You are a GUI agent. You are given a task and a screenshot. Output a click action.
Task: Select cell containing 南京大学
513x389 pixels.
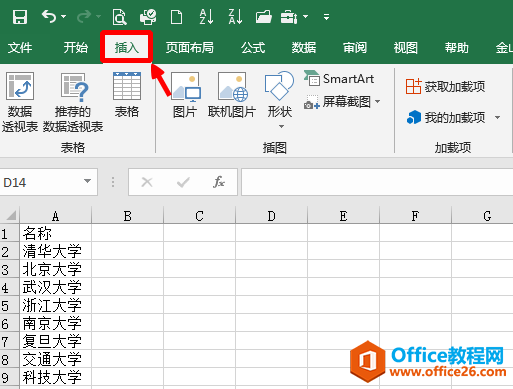tap(56, 323)
